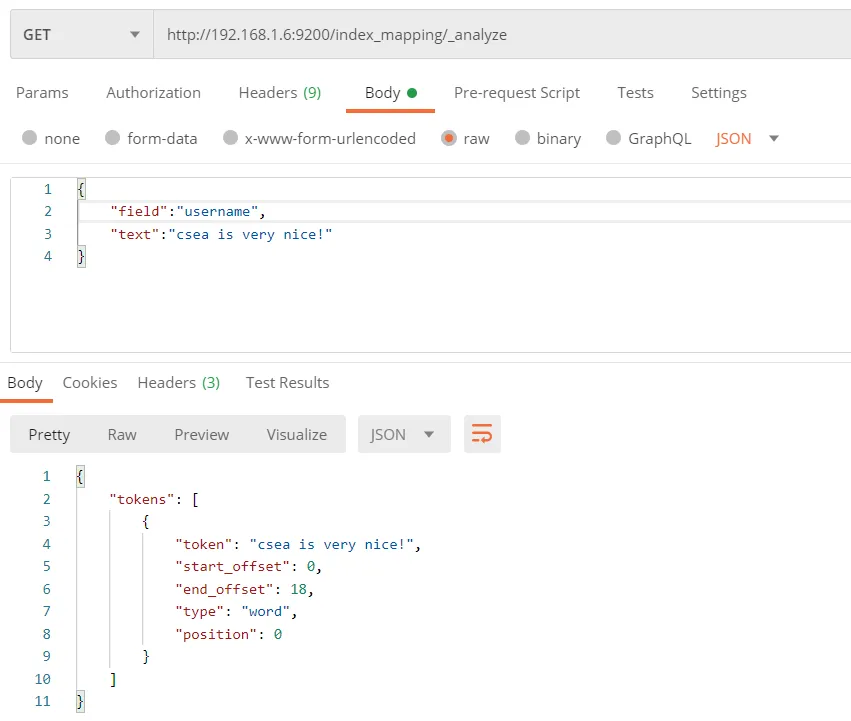Viewport: 851px width, 721px height.
Task: Open the Authorization tab
Action: click(153, 92)
